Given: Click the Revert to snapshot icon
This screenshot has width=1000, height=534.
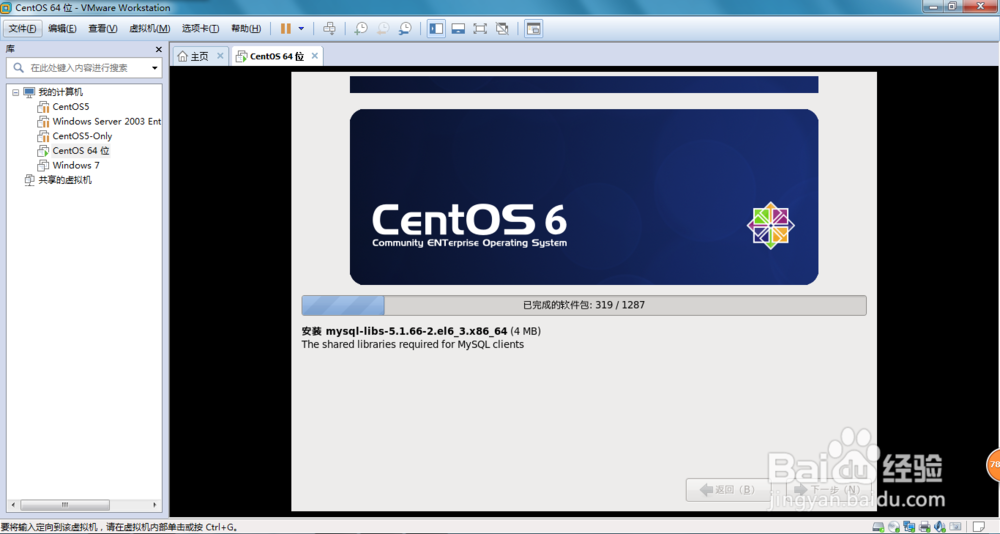Looking at the screenshot, I should click(383, 29).
